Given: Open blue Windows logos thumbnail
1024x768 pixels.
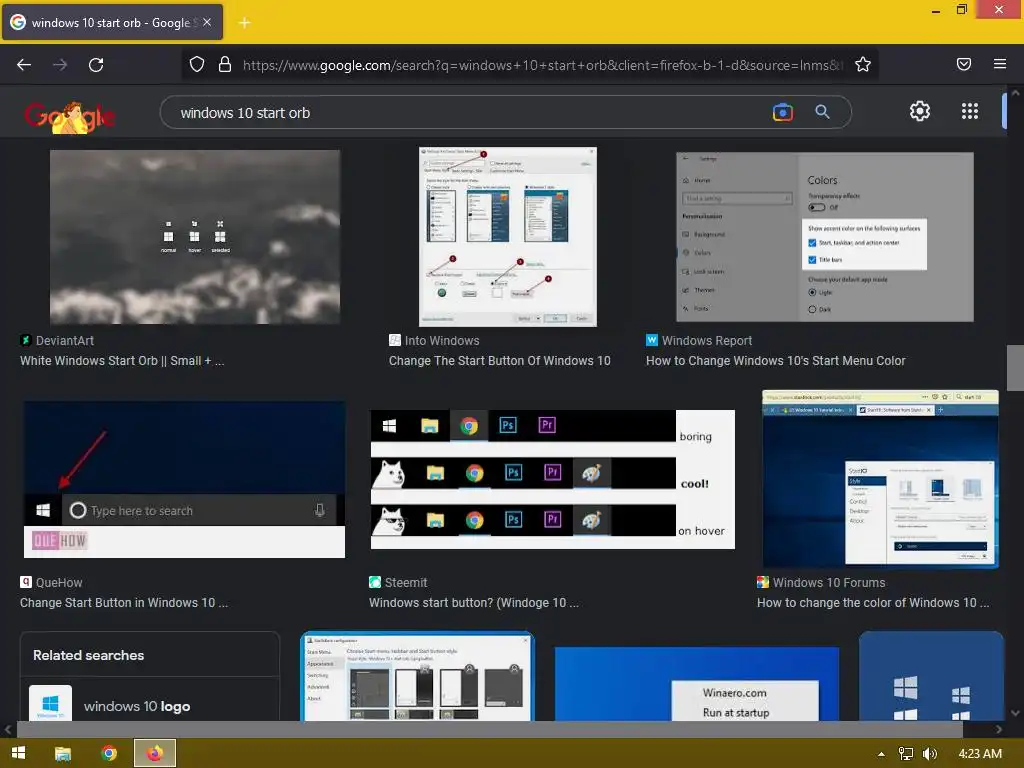Looking at the screenshot, I should click(931, 677).
